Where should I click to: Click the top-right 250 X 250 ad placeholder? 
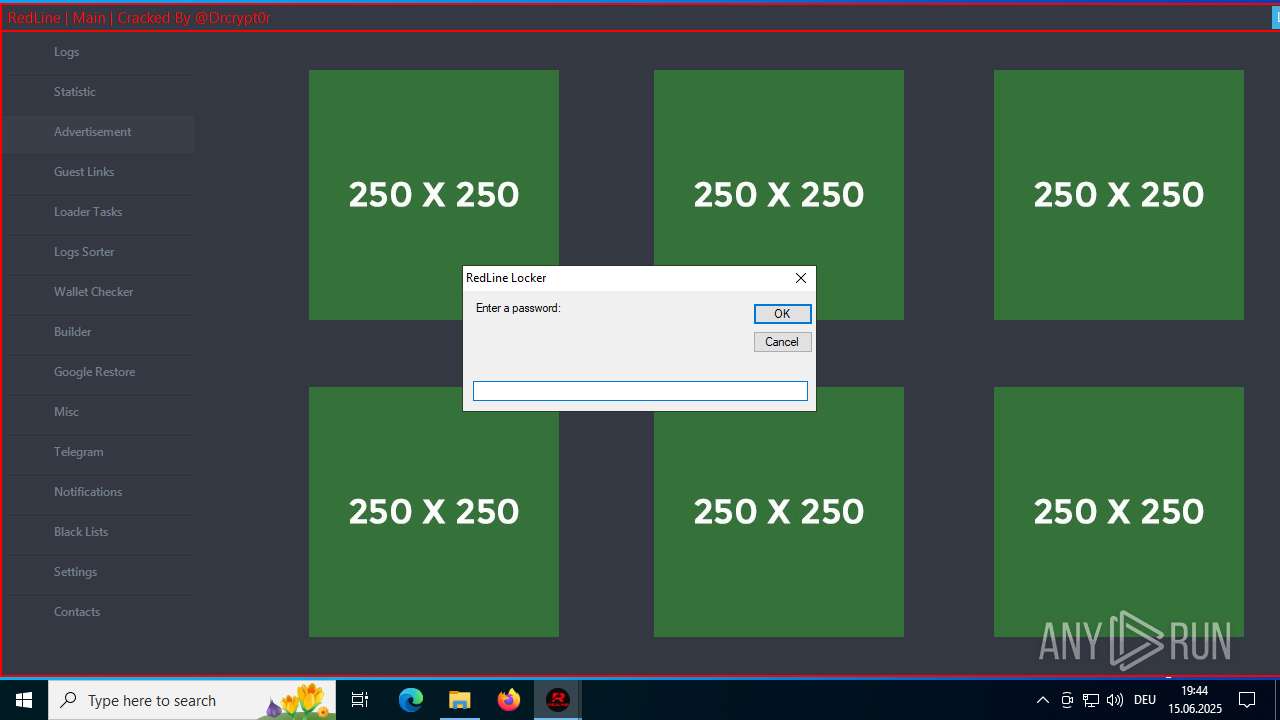(1119, 195)
